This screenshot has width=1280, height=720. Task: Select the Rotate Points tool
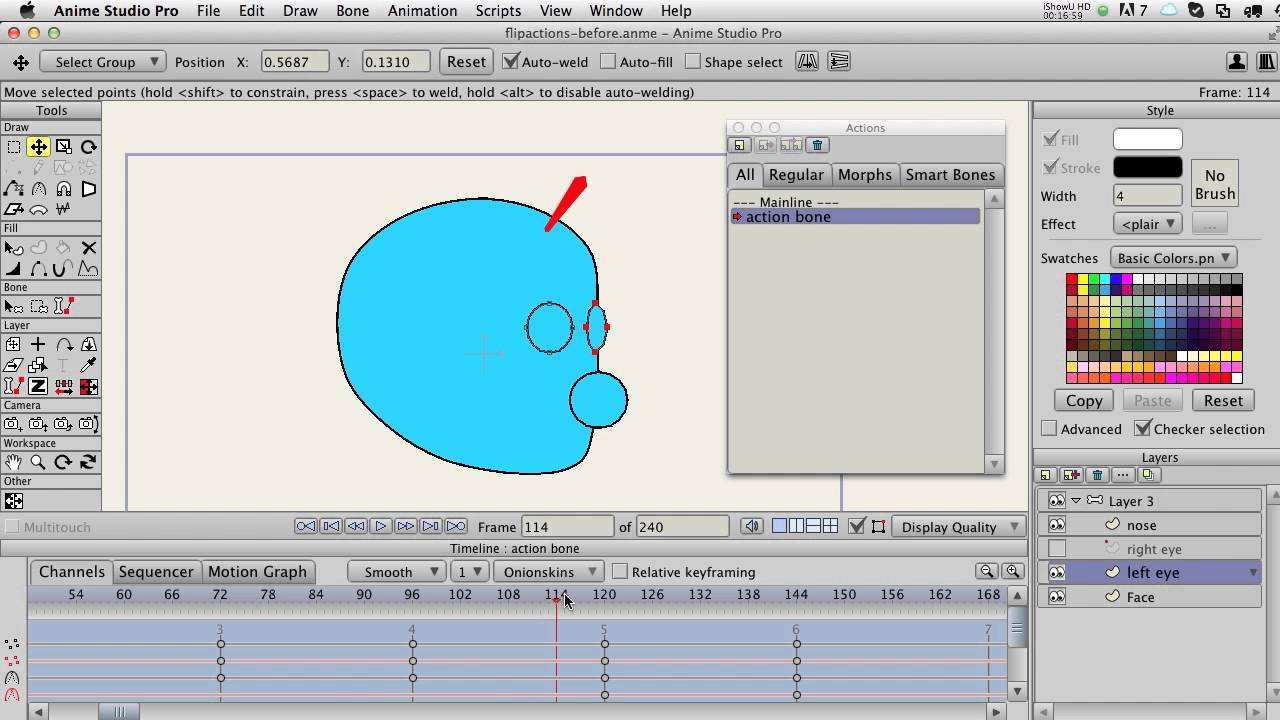click(x=88, y=147)
